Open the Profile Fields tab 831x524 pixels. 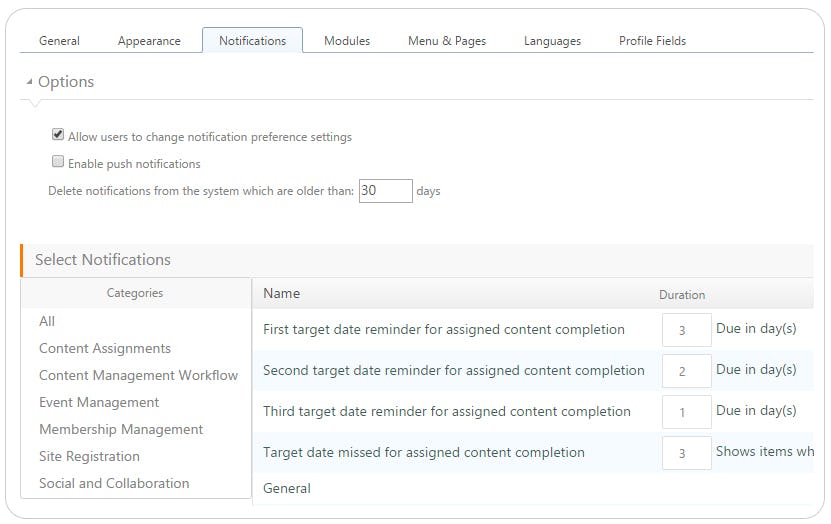[652, 41]
